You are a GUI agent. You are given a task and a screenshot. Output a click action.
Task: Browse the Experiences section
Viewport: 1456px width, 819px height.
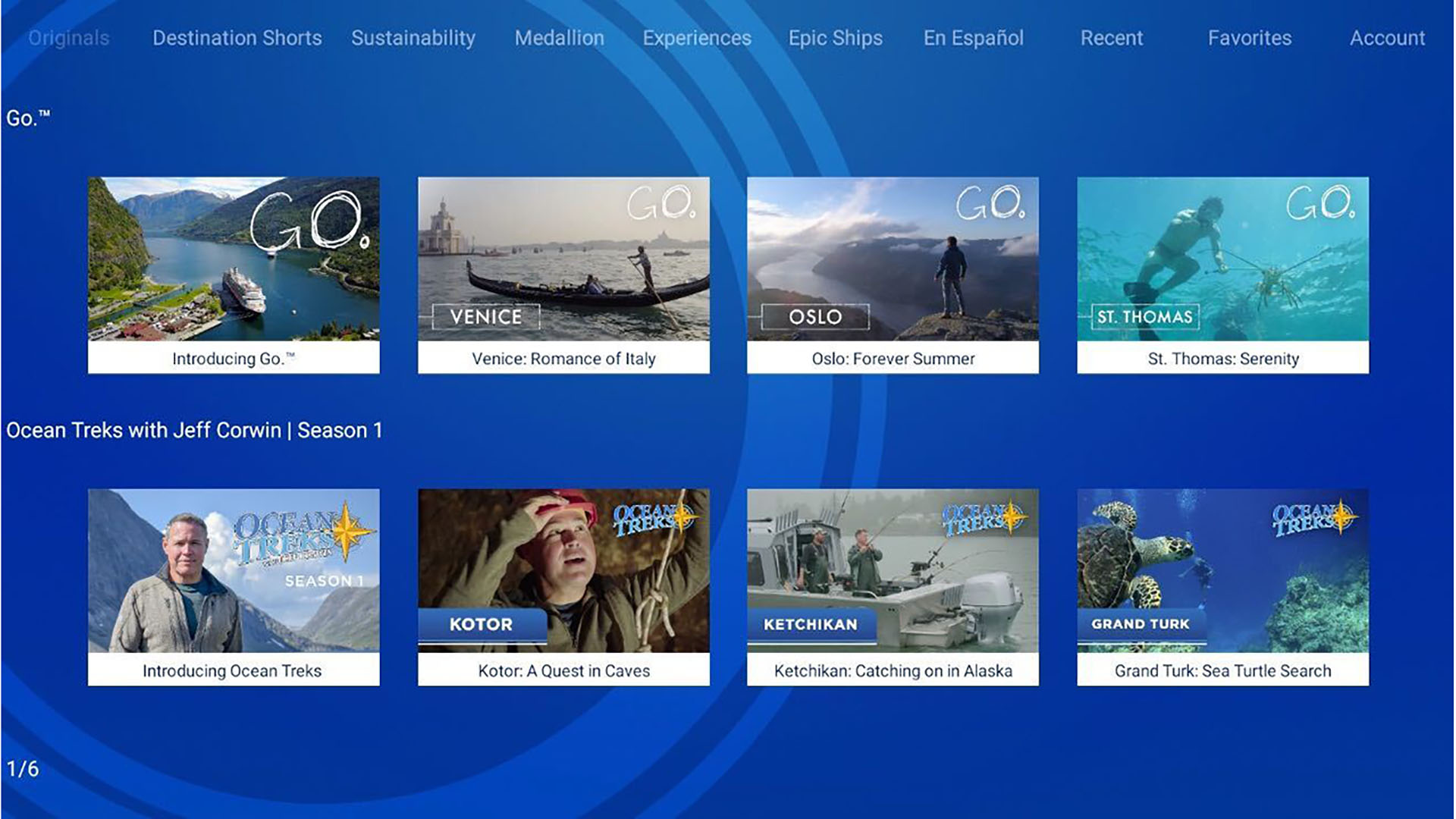(696, 38)
